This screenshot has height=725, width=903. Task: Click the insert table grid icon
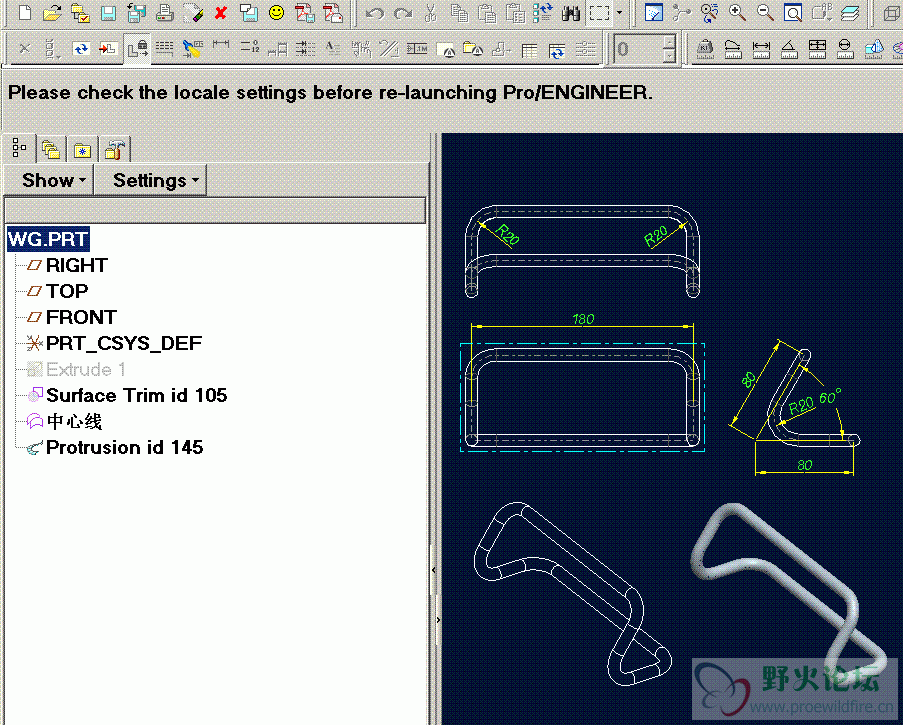(529, 51)
